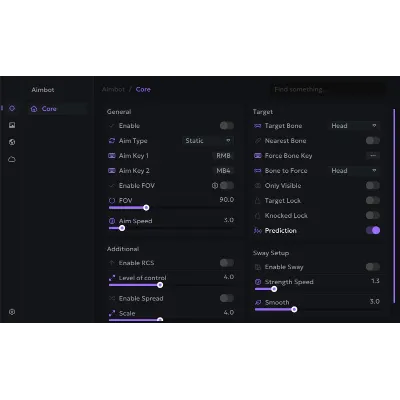Open the cloud-icon sidebar section
This screenshot has height=400, width=400.
pos(12,159)
